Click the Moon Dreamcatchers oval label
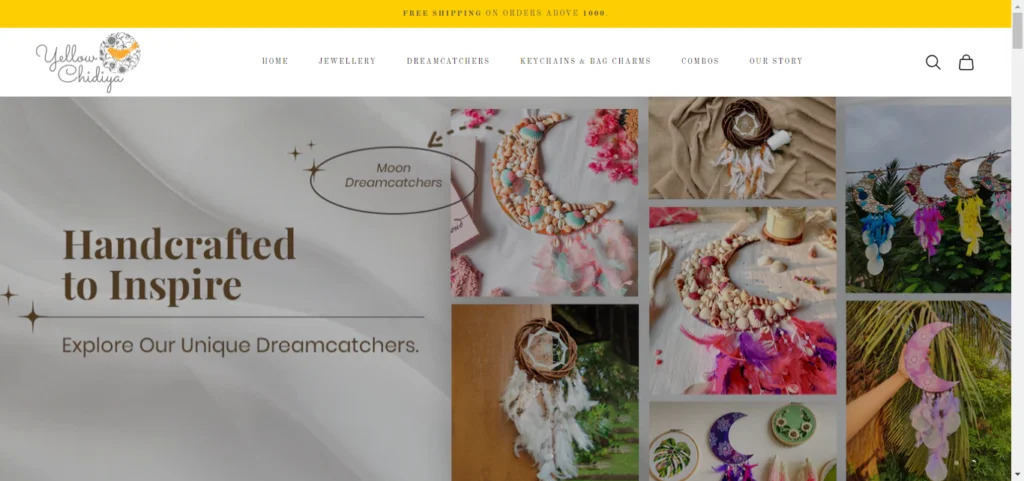The height and width of the screenshot is (481, 1024). (393, 180)
